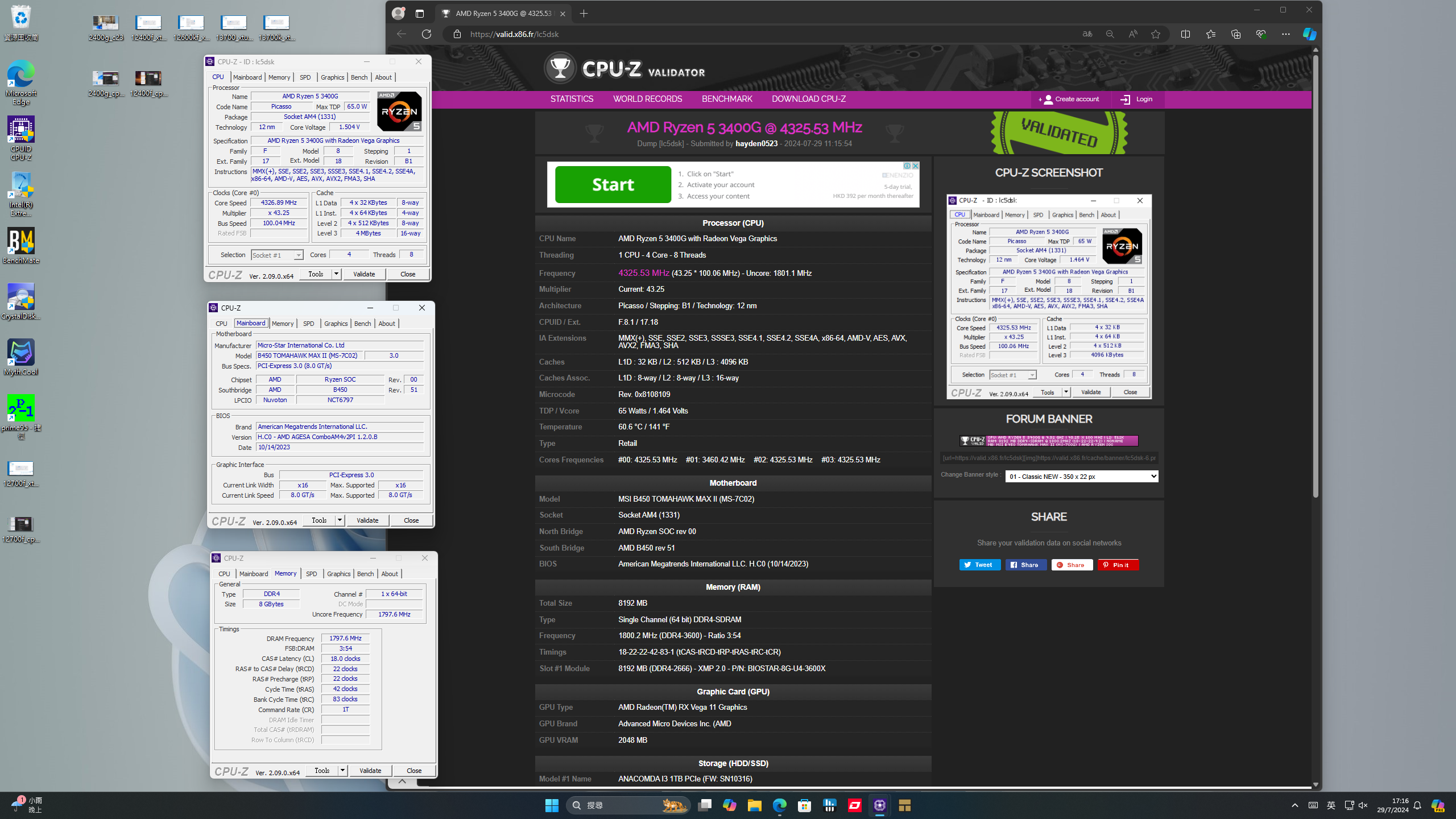This screenshot has height=819, width=1456.
Task: Select the prime95 desktop shortcut
Action: (21, 417)
